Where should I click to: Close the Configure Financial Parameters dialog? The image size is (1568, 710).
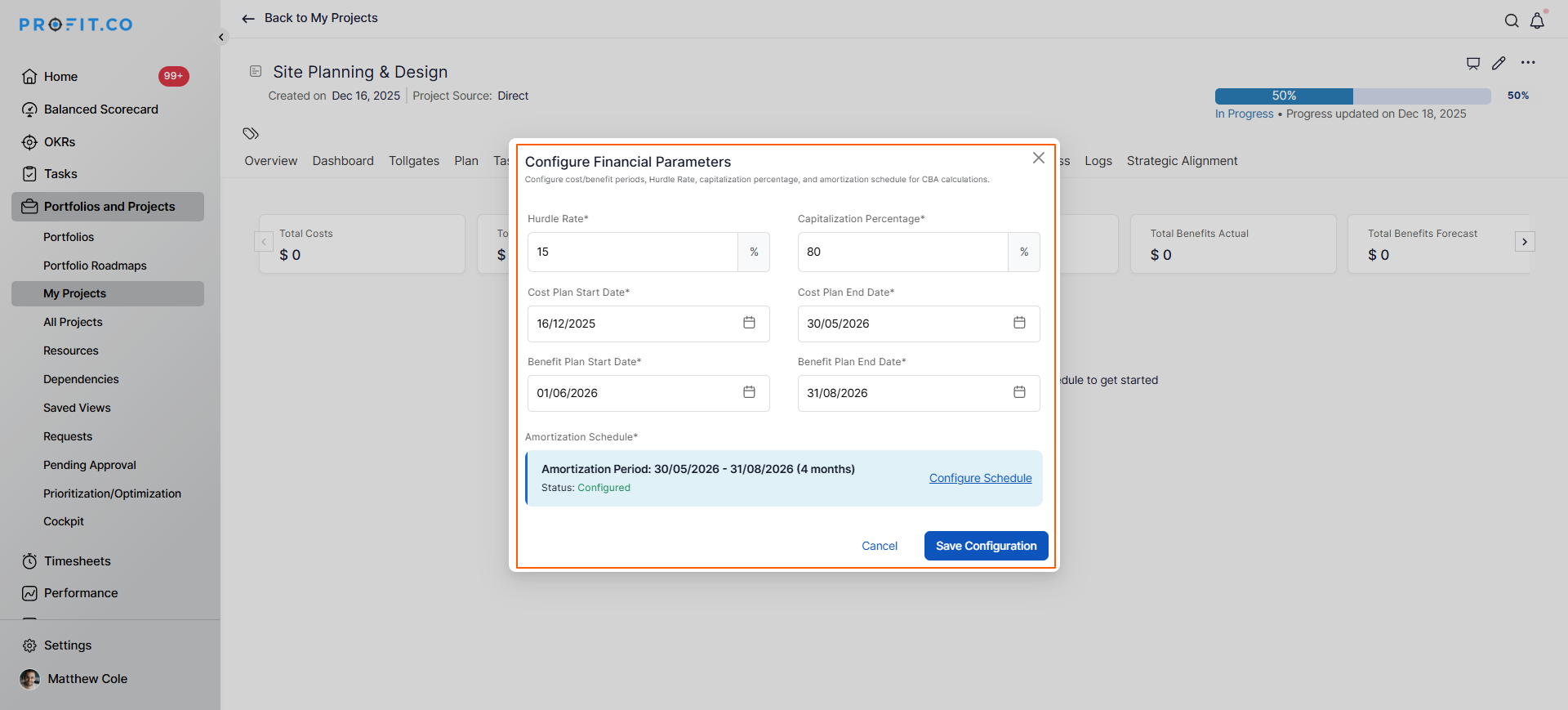click(1038, 158)
